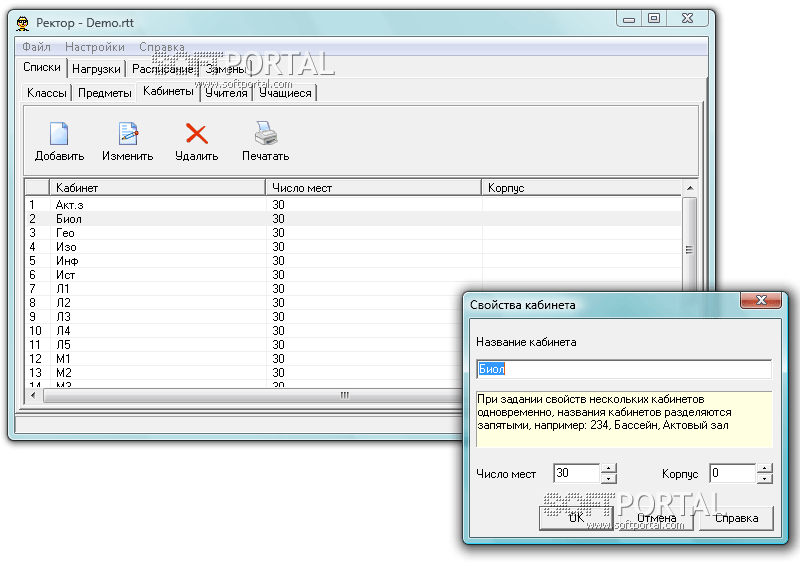This screenshot has width=800, height=562.
Task: Click the Число мест column header
Action: point(373,188)
